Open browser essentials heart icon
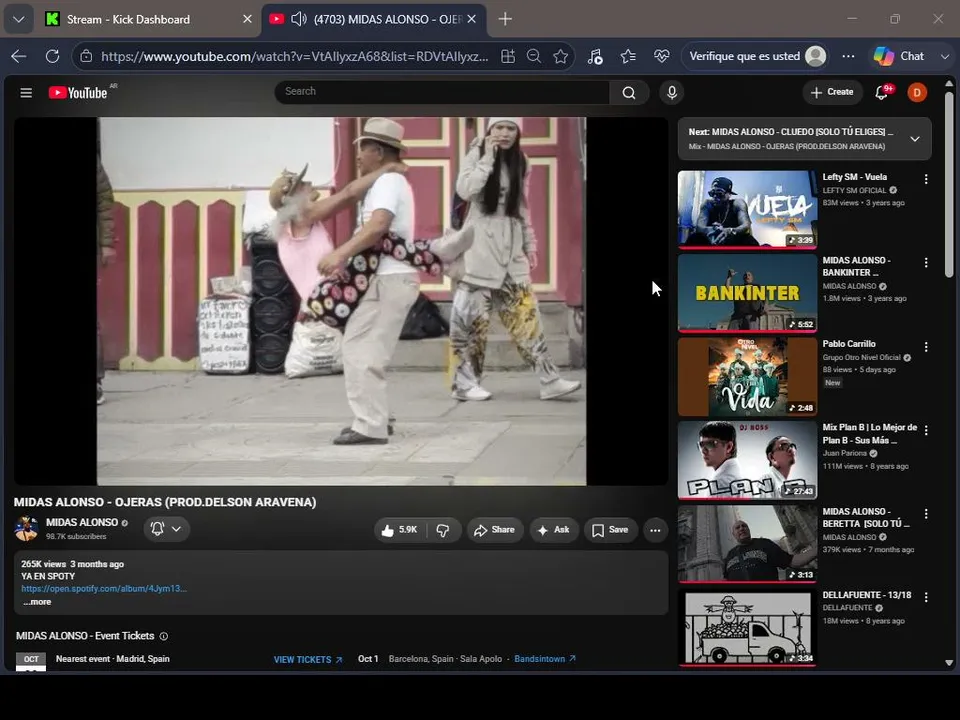The height and width of the screenshot is (720, 960). point(661,56)
